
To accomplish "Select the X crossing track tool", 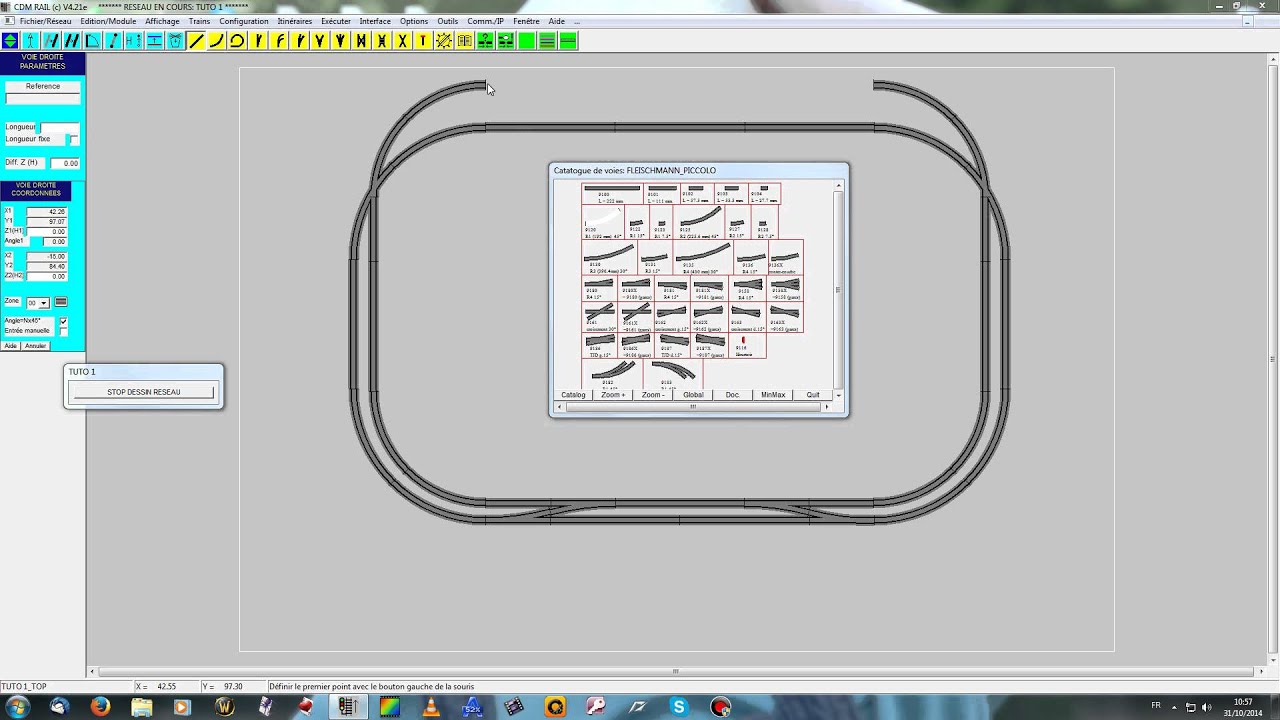I will pos(402,41).
